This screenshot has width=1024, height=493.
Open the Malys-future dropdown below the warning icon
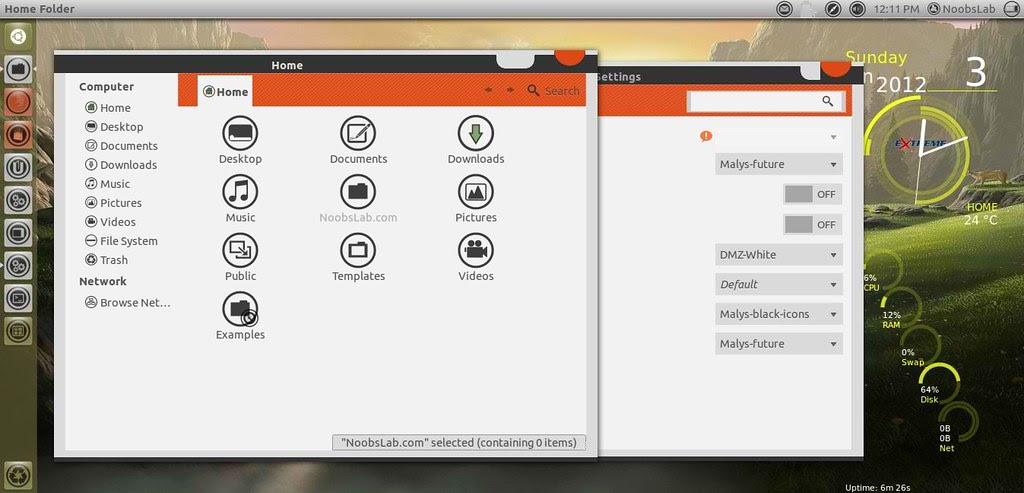pyautogui.click(x=778, y=164)
